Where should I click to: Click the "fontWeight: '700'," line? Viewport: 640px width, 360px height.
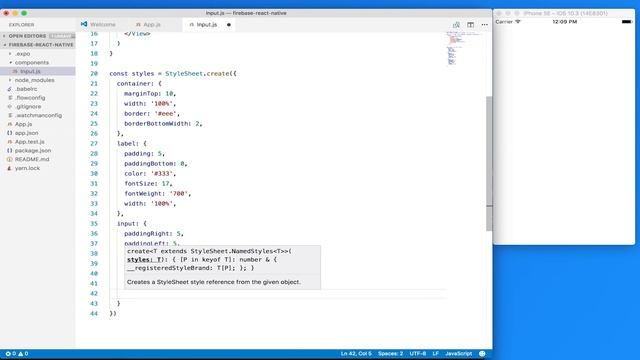[x=157, y=193]
